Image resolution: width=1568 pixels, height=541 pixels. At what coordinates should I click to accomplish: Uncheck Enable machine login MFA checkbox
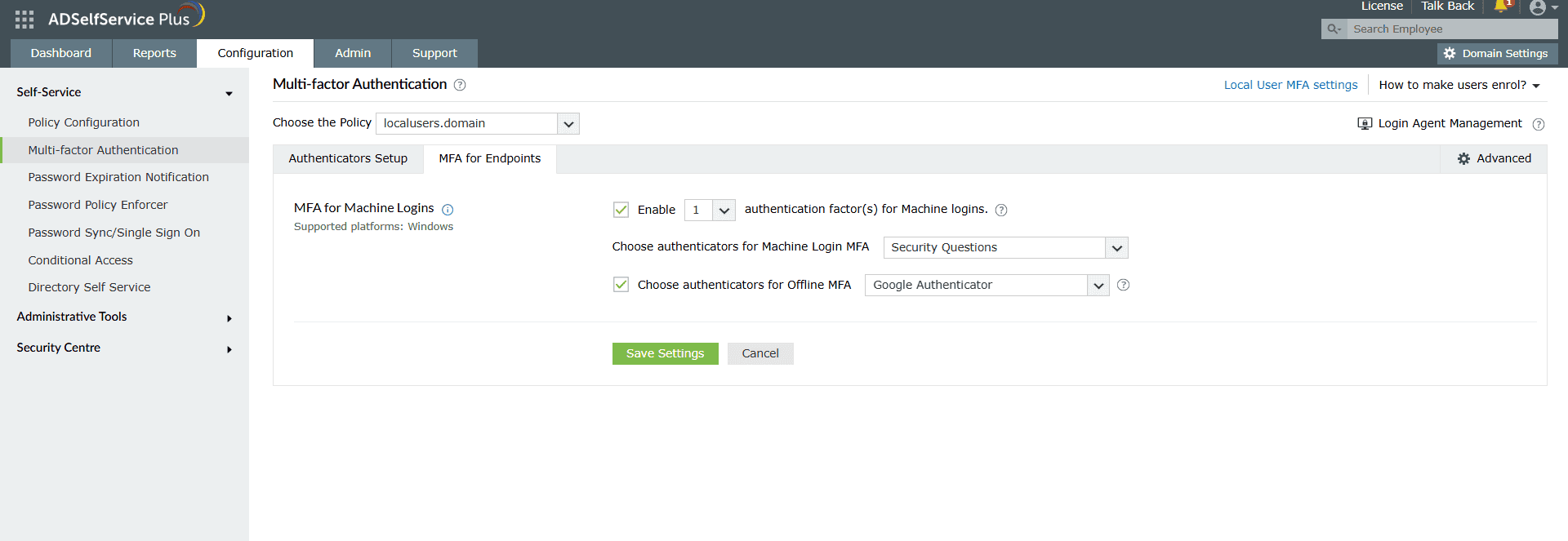621,210
